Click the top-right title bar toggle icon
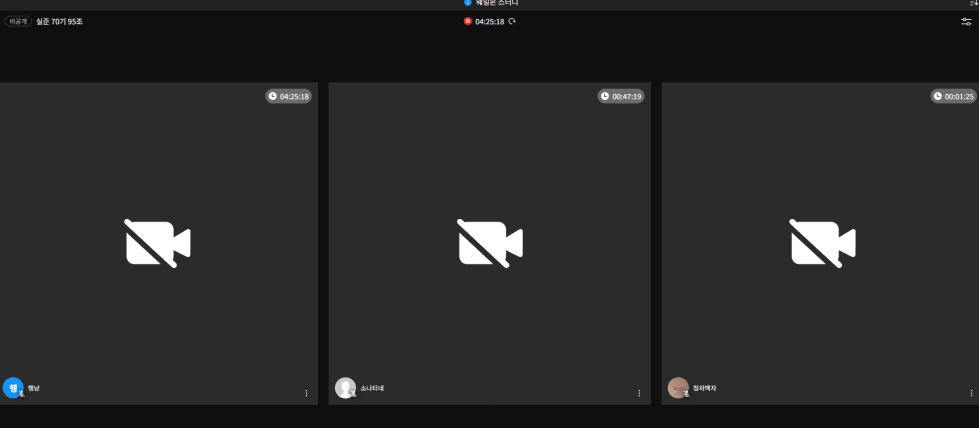Viewport: 979px width, 428px height. tap(975, 3)
